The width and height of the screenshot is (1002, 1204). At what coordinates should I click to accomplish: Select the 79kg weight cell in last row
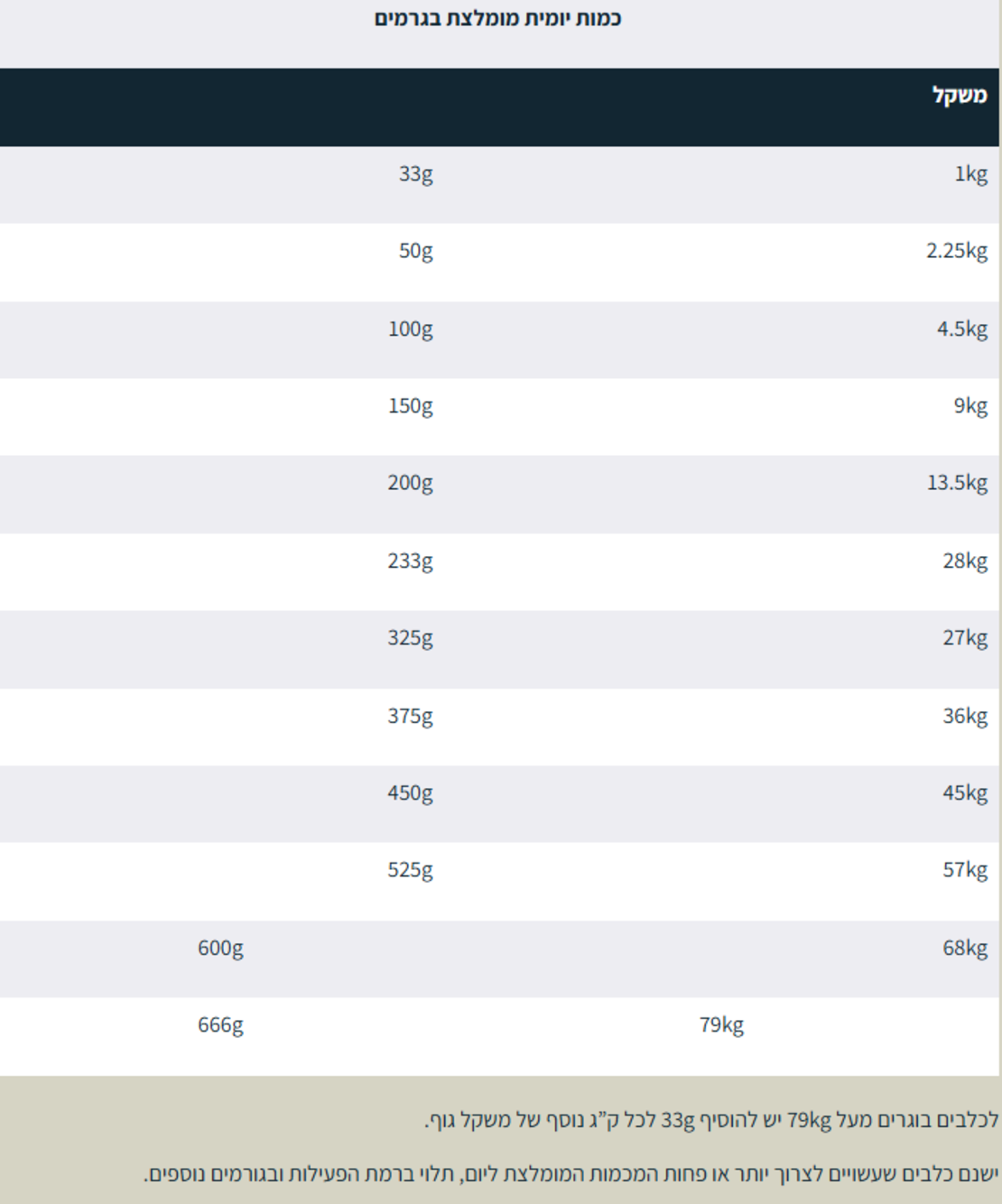722,1025
